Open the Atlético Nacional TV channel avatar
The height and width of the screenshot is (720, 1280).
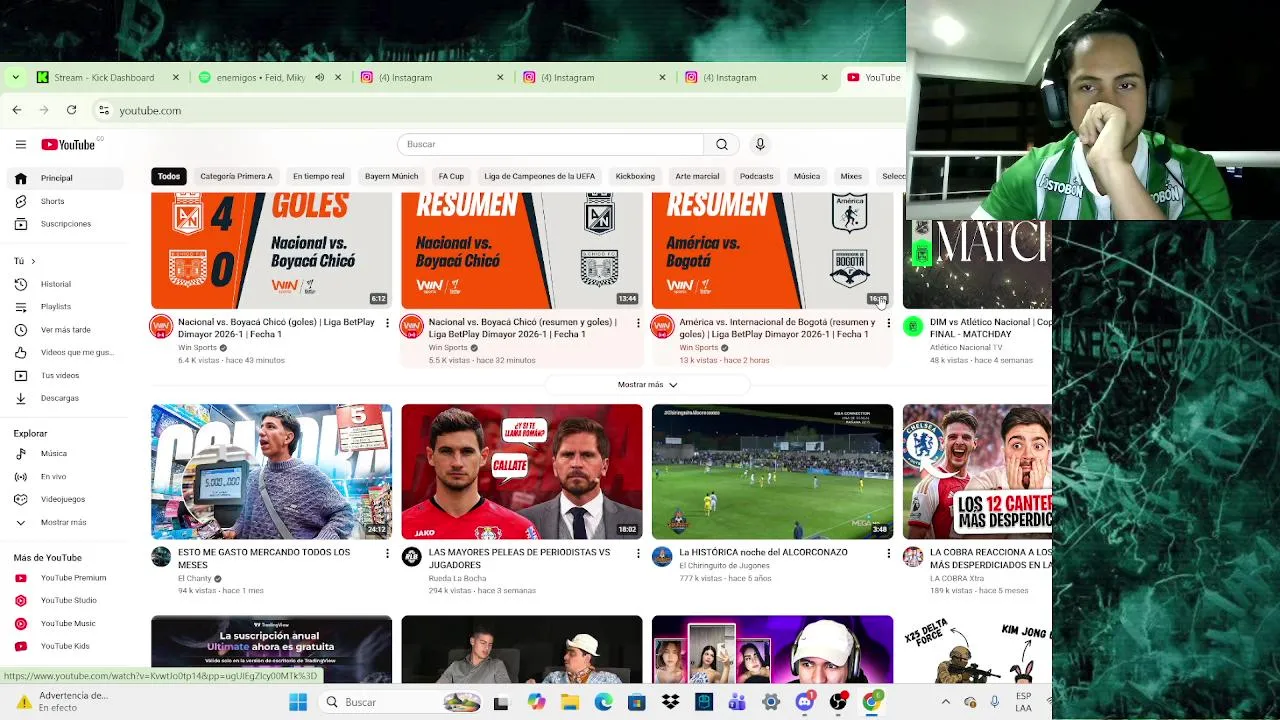[x=913, y=327]
